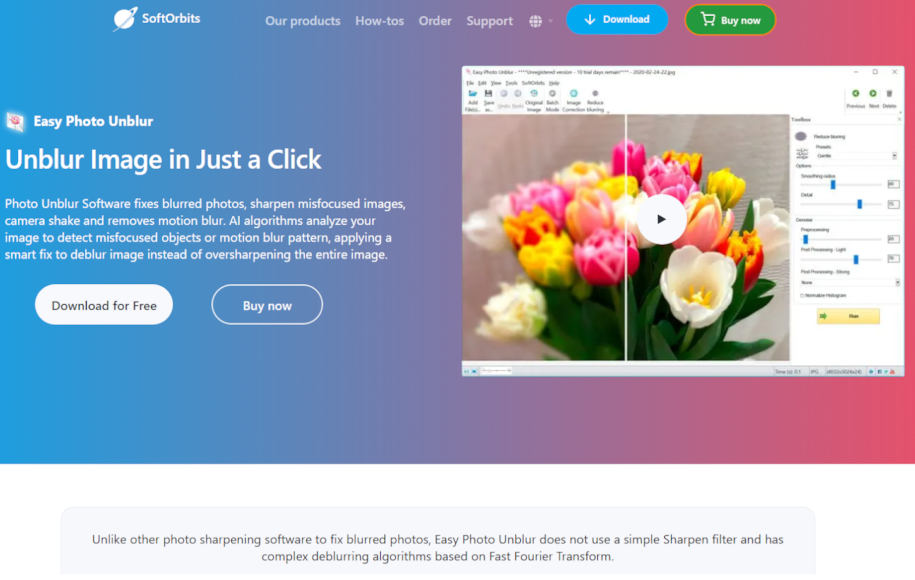Click the green Buy now header button
The image size is (915, 580).
pyautogui.click(x=730, y=20)
